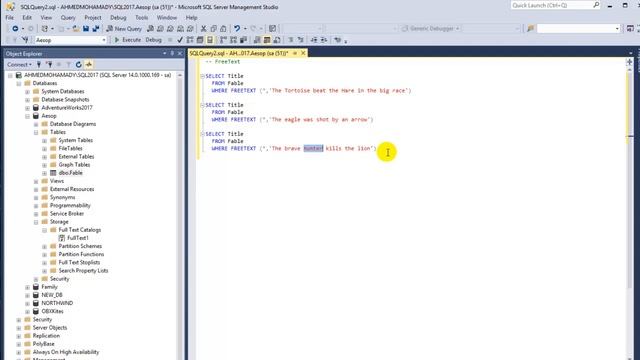This screenshot has width=640, height=360.
Task: Open the Query menu
Action: click(68, 18)
